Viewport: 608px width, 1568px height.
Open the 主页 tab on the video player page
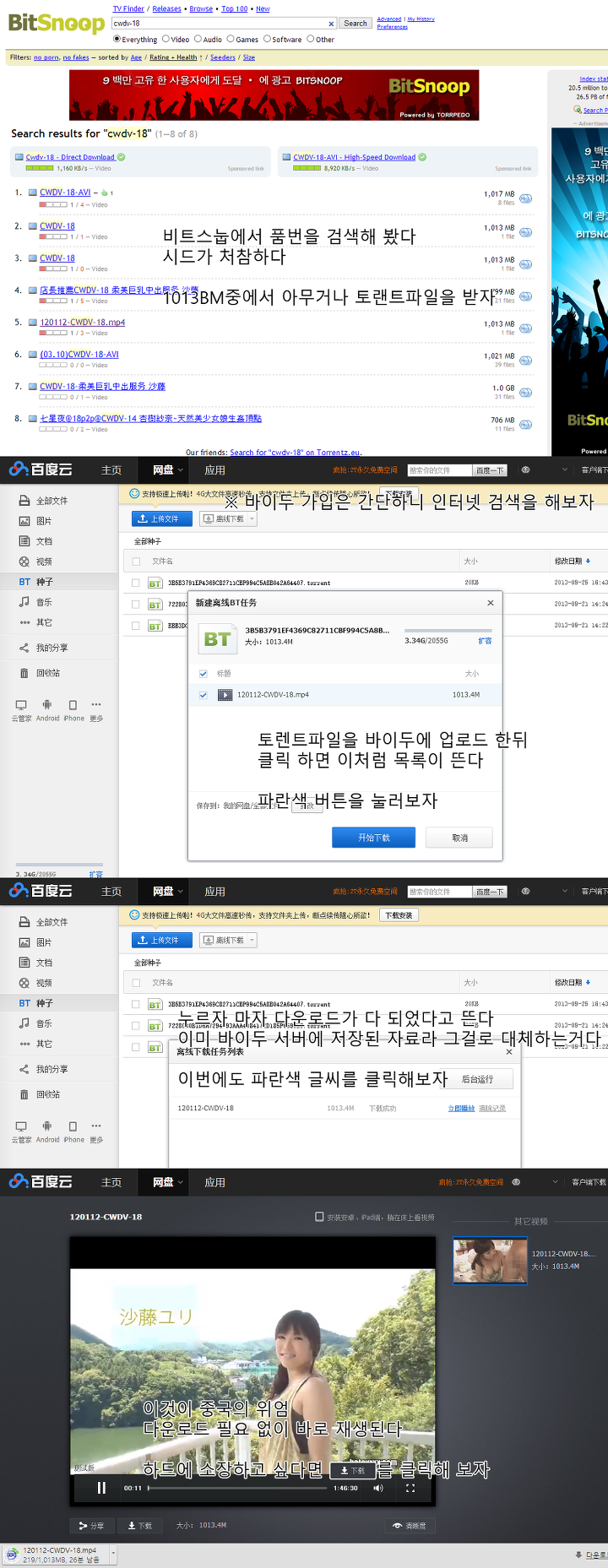coord(111,1182)
